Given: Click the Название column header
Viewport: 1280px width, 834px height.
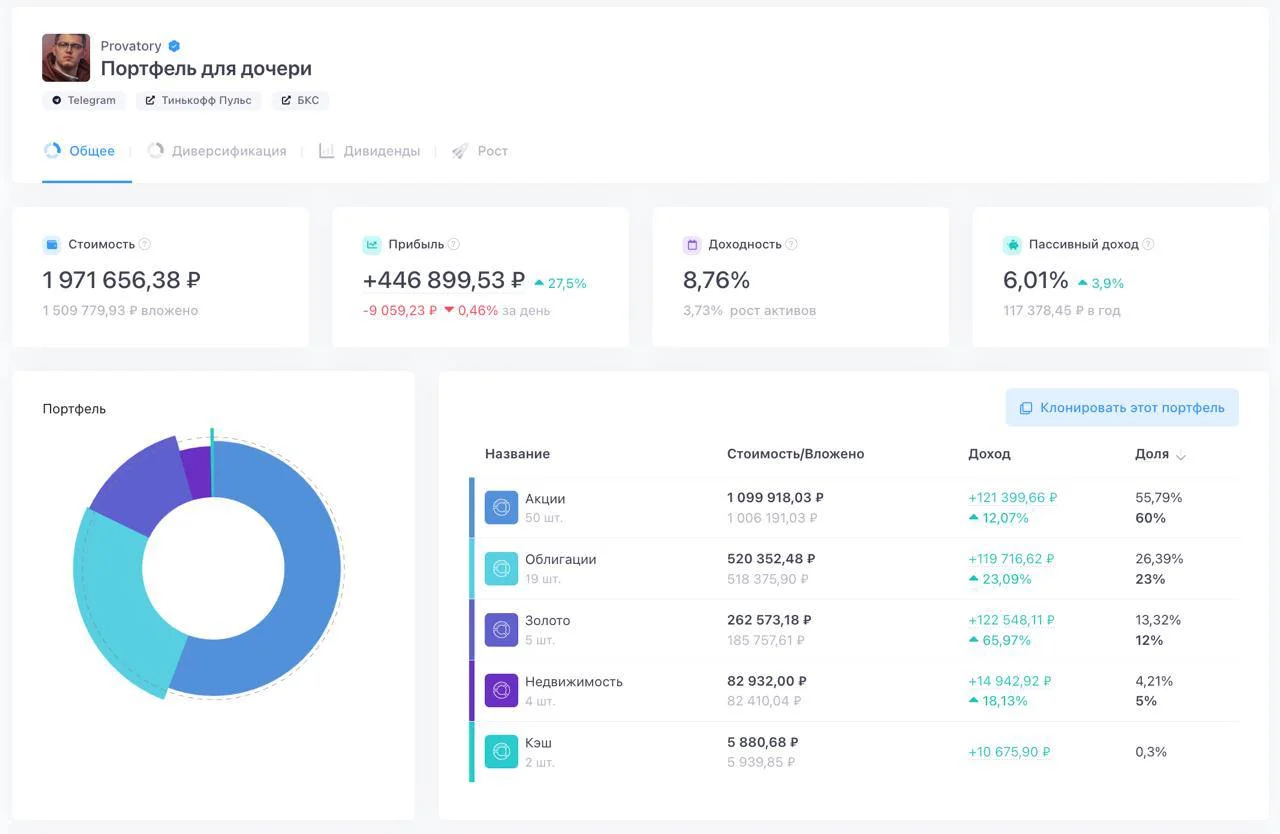Looking at the screenshot, I should [517, 454].
